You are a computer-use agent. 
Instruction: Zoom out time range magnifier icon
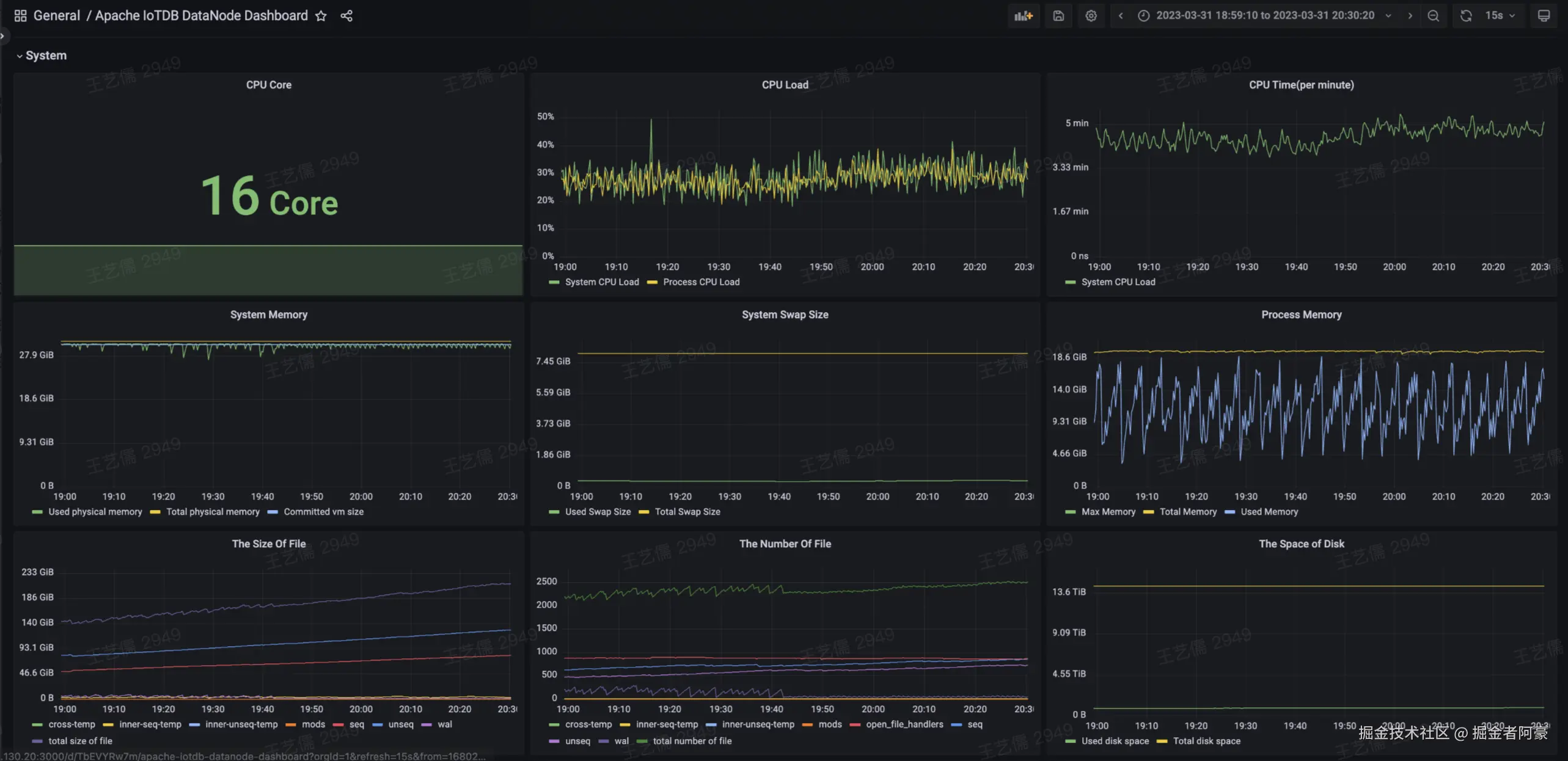[x=1433, y=16]
